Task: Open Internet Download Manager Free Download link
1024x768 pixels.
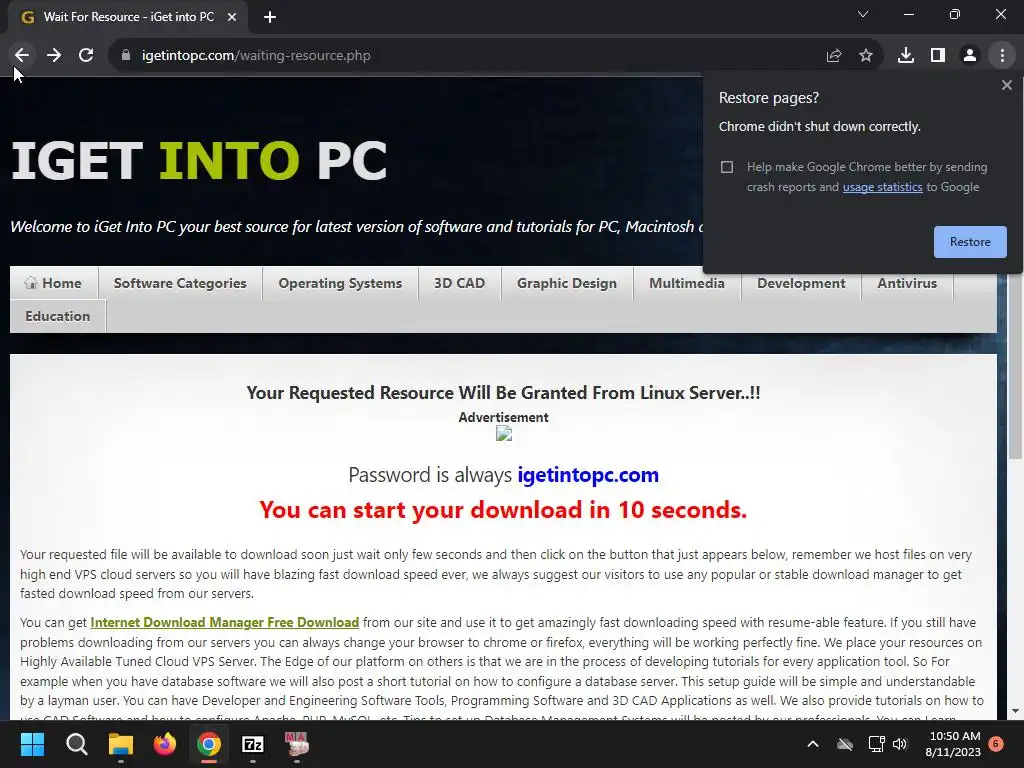Action: click(x=225, y=622)
